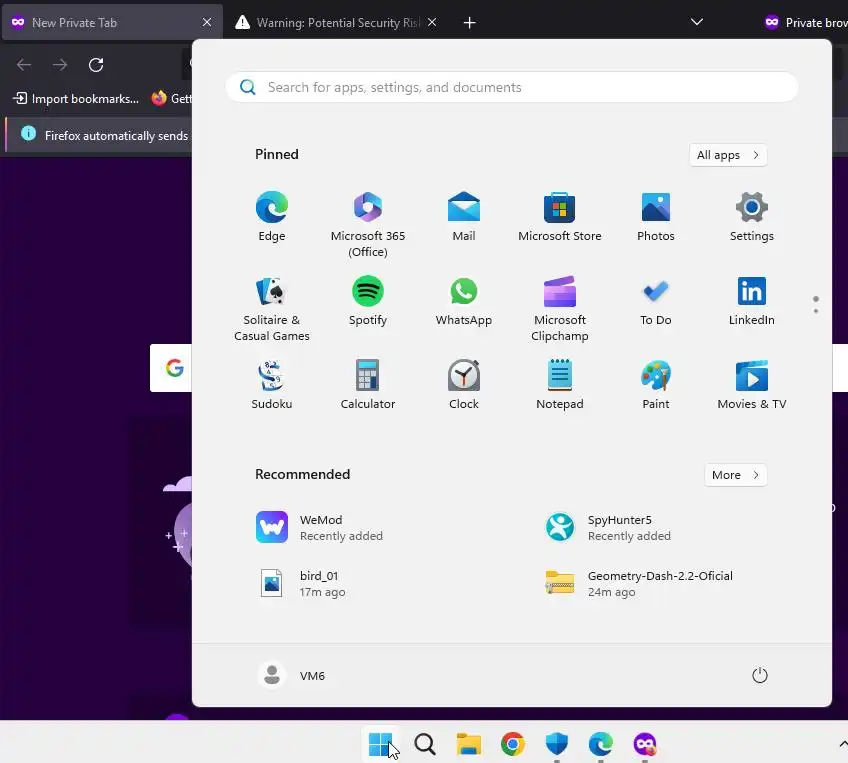Launch Microsoft 365 (Office)
The image size is (848, 763).
[368, 224]
